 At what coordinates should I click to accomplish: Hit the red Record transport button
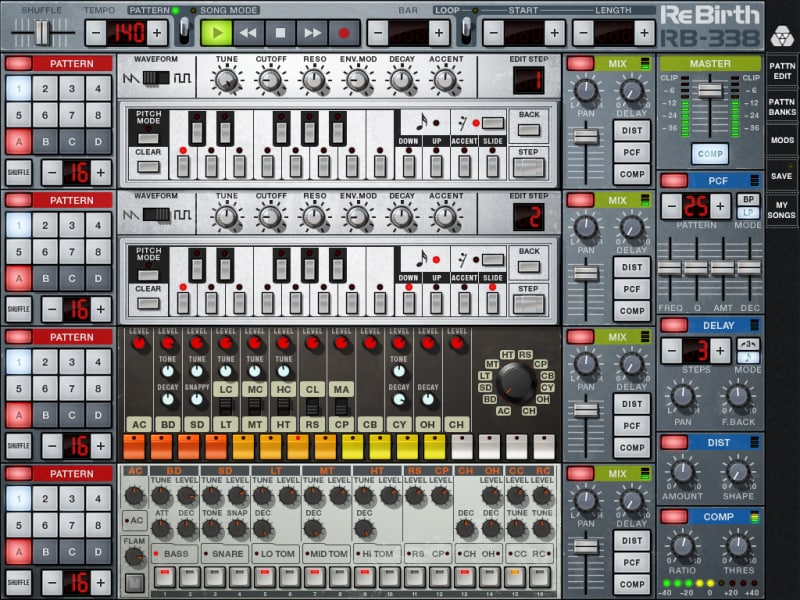(344, 32)
